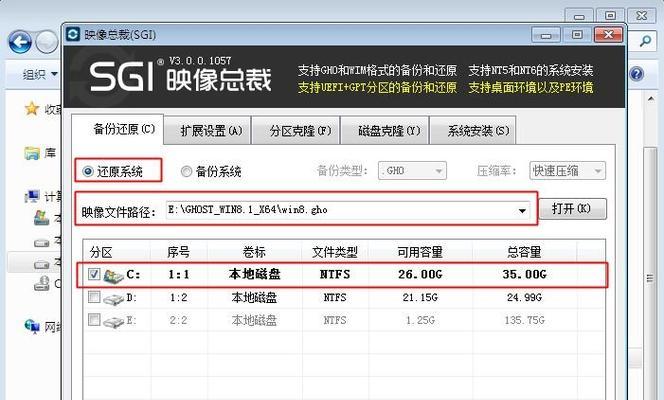This screenshot has width=664, height=400.
Task: Expand the image file path dropdown arrow
Action: tap(523, 211)
